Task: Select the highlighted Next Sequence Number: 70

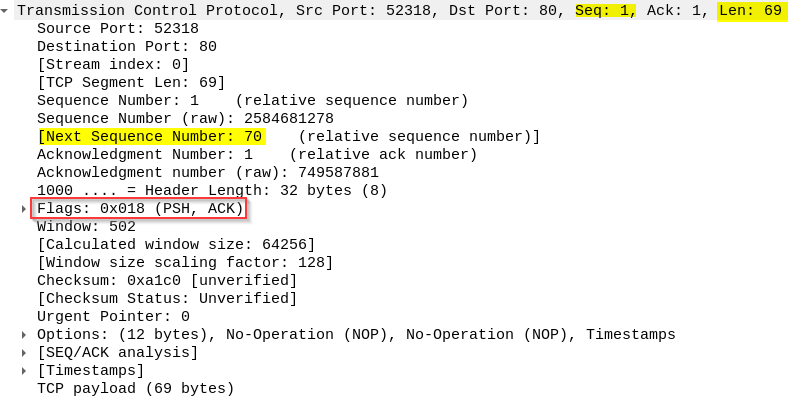Action: click(x=150, y=137)
